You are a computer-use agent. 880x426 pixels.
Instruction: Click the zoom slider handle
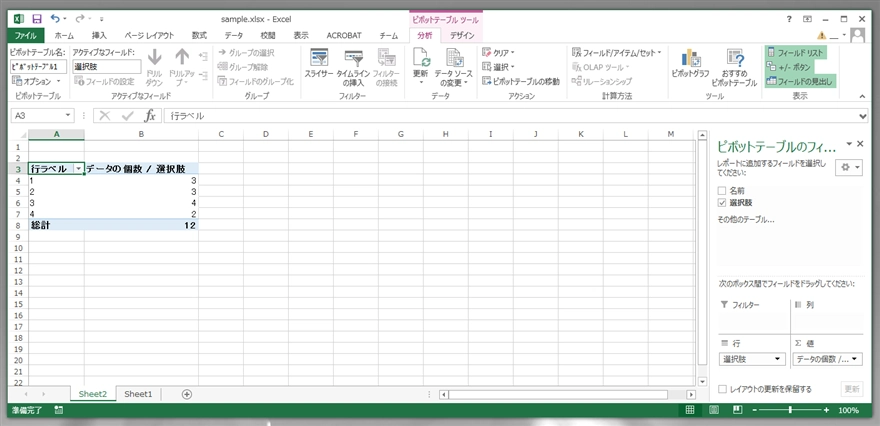[x=790, y=410]
